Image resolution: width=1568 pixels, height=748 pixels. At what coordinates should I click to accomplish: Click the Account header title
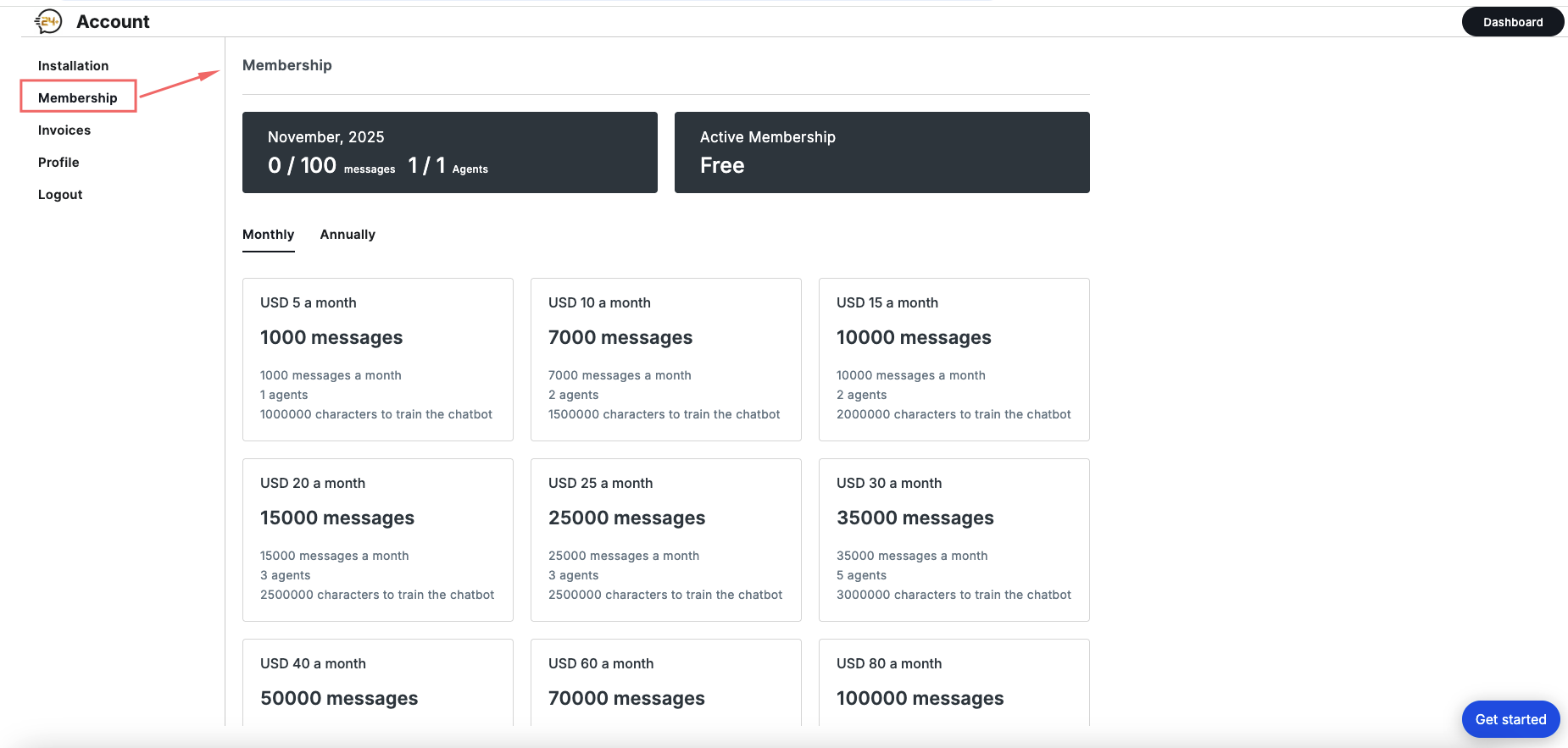tap(113, 21)
